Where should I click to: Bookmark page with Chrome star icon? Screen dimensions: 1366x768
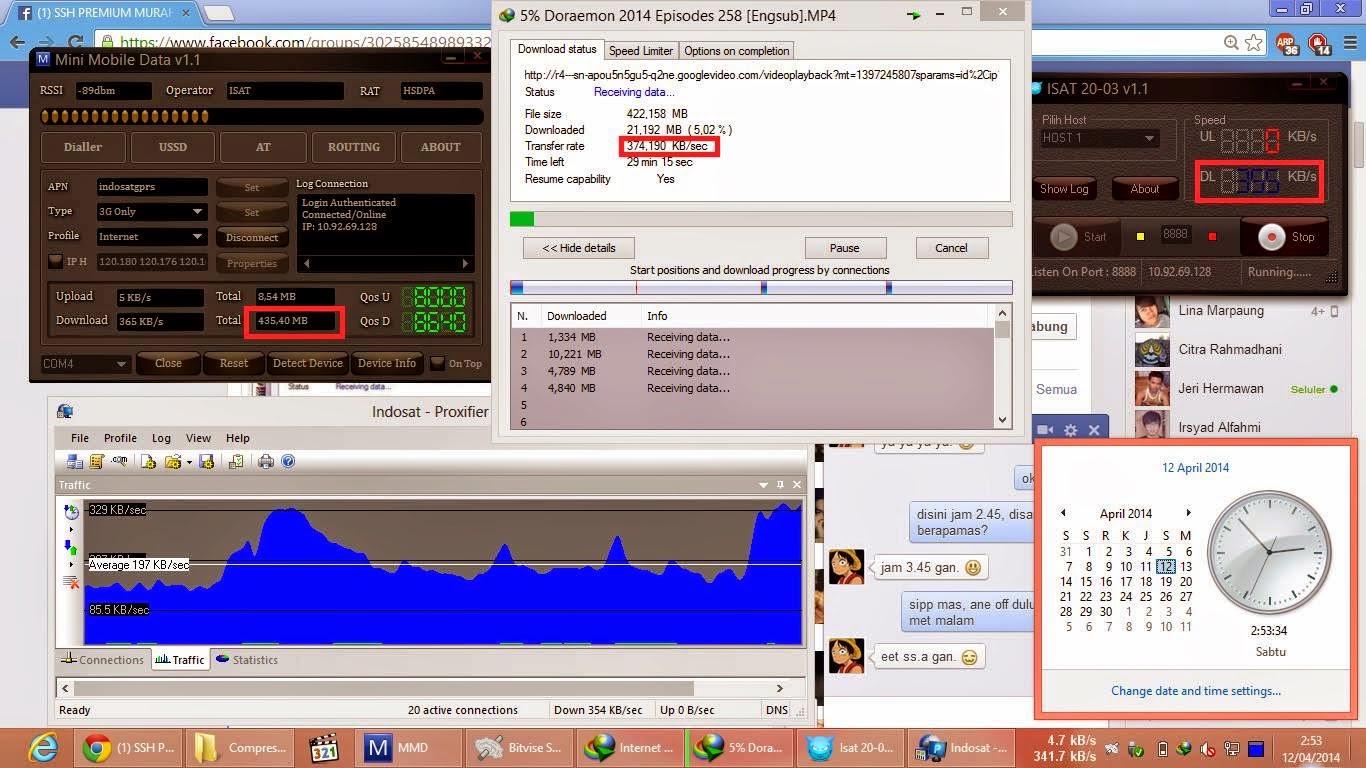point(1252,43)
